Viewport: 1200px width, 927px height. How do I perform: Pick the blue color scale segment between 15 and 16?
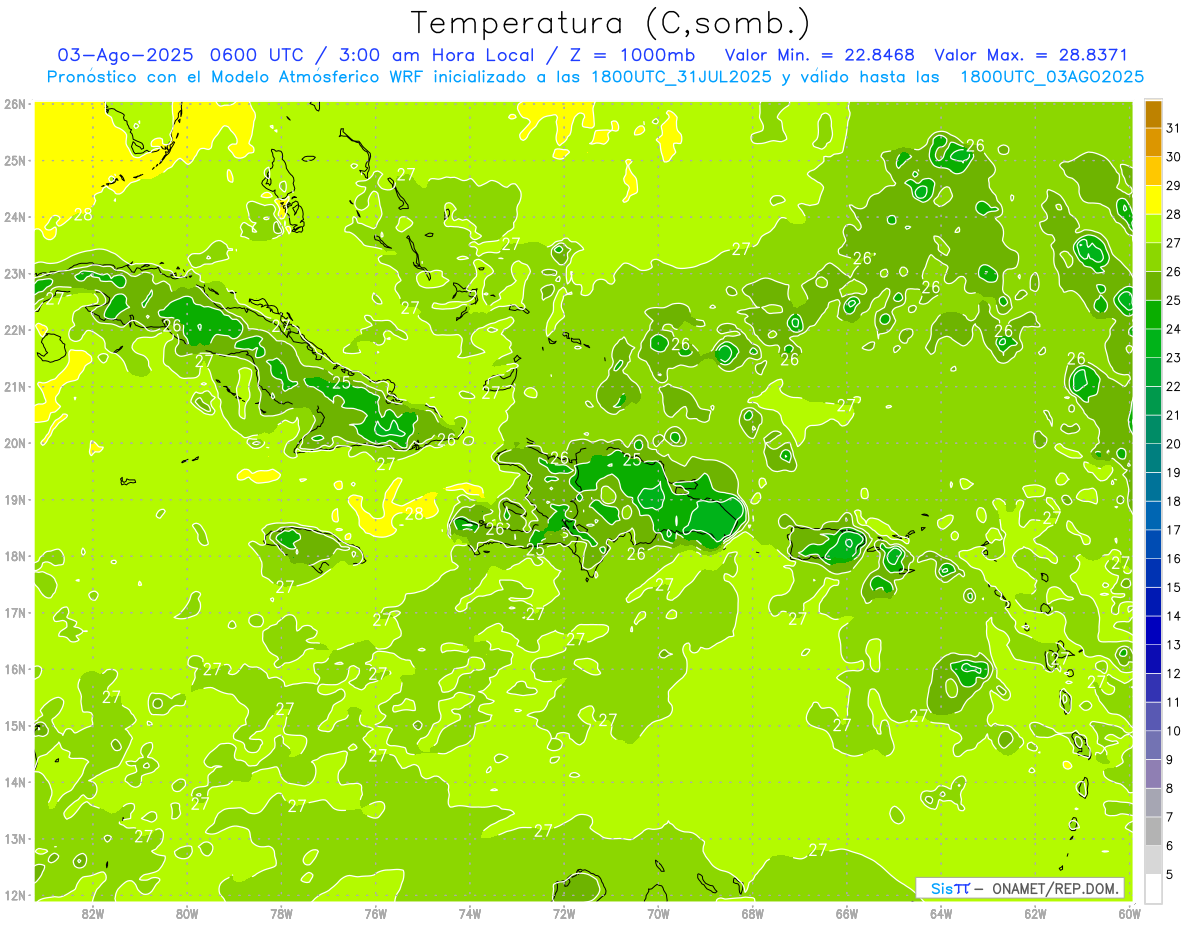coord(1153,573)
